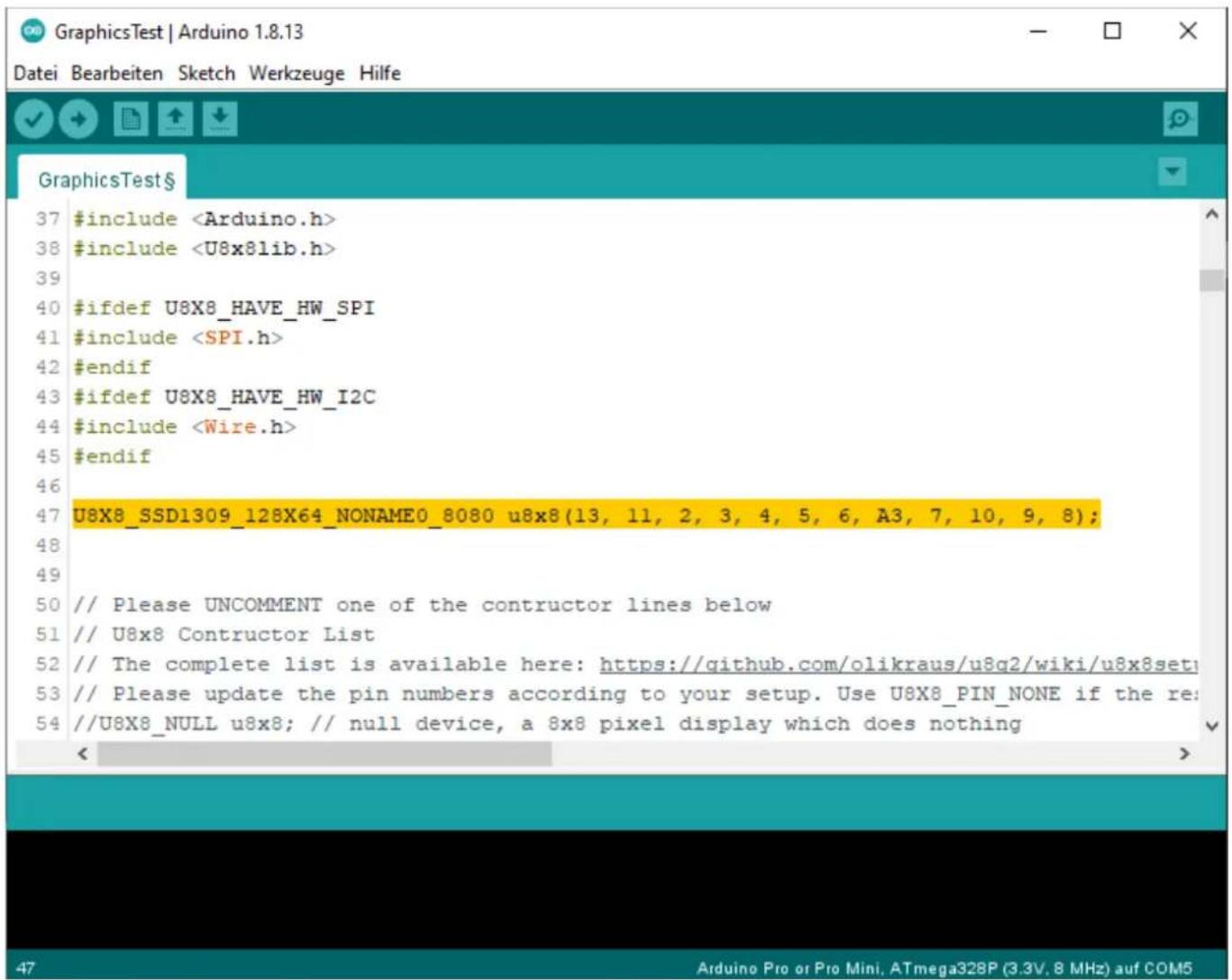Open the github.com/olikraus/u8g2 wiki link
The height and width of the screenshot is (980, 1232).
tap(898, 664)
